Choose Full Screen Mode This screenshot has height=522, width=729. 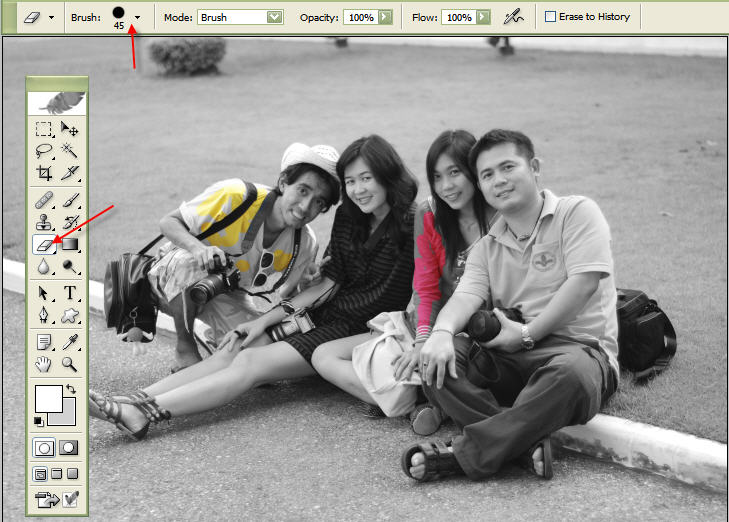tap(73, 474)
